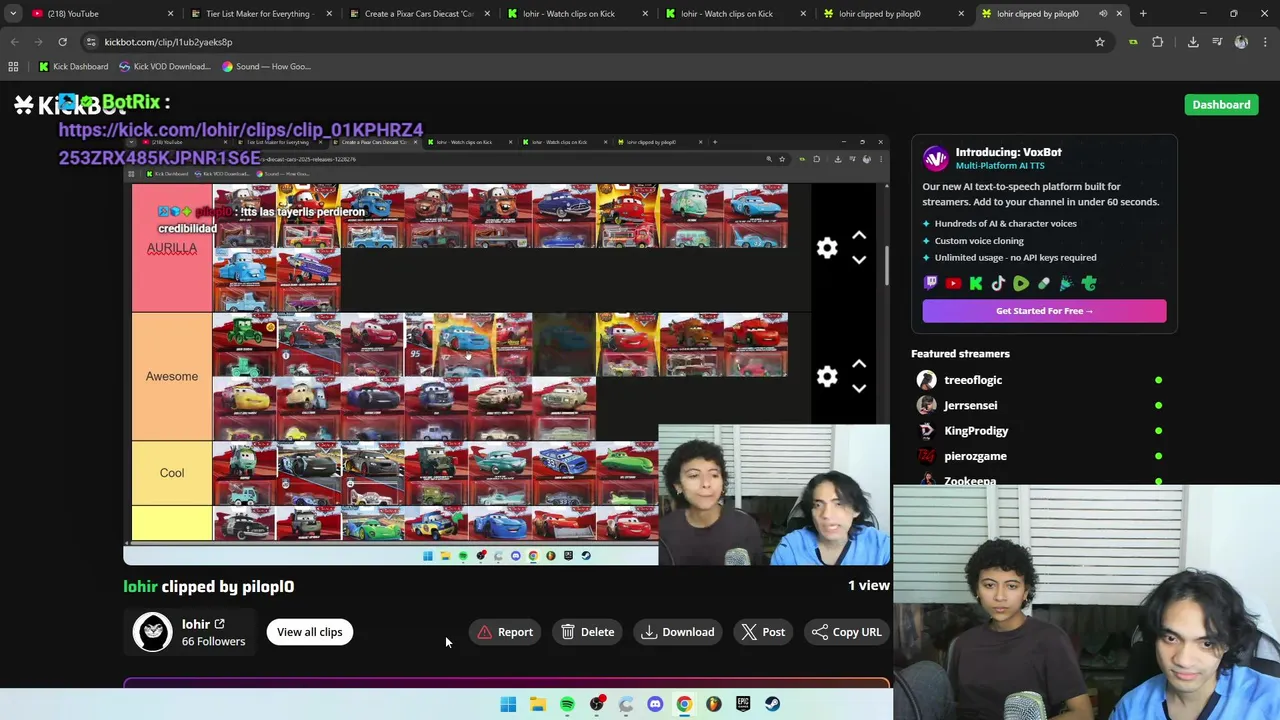Click the Kick platform icon in VoxBot ad

[976, 283]
